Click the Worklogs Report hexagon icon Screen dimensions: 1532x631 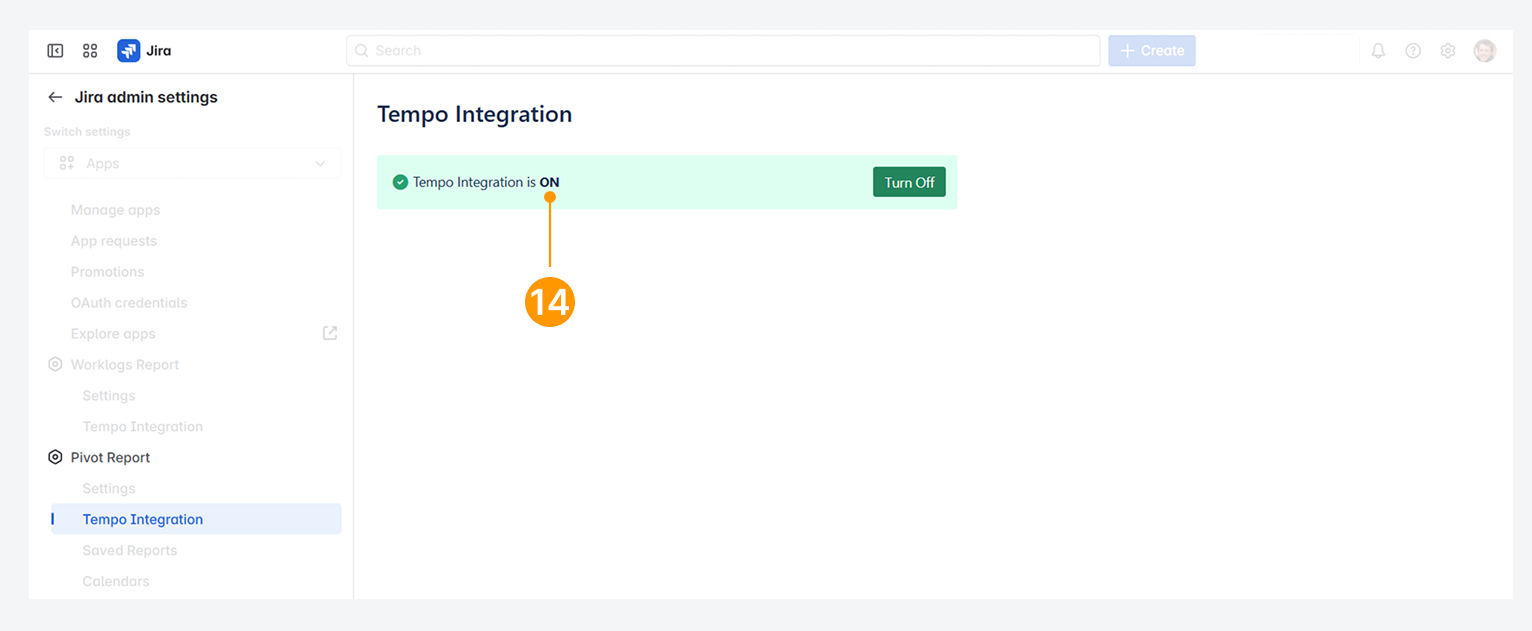(55, 364)
